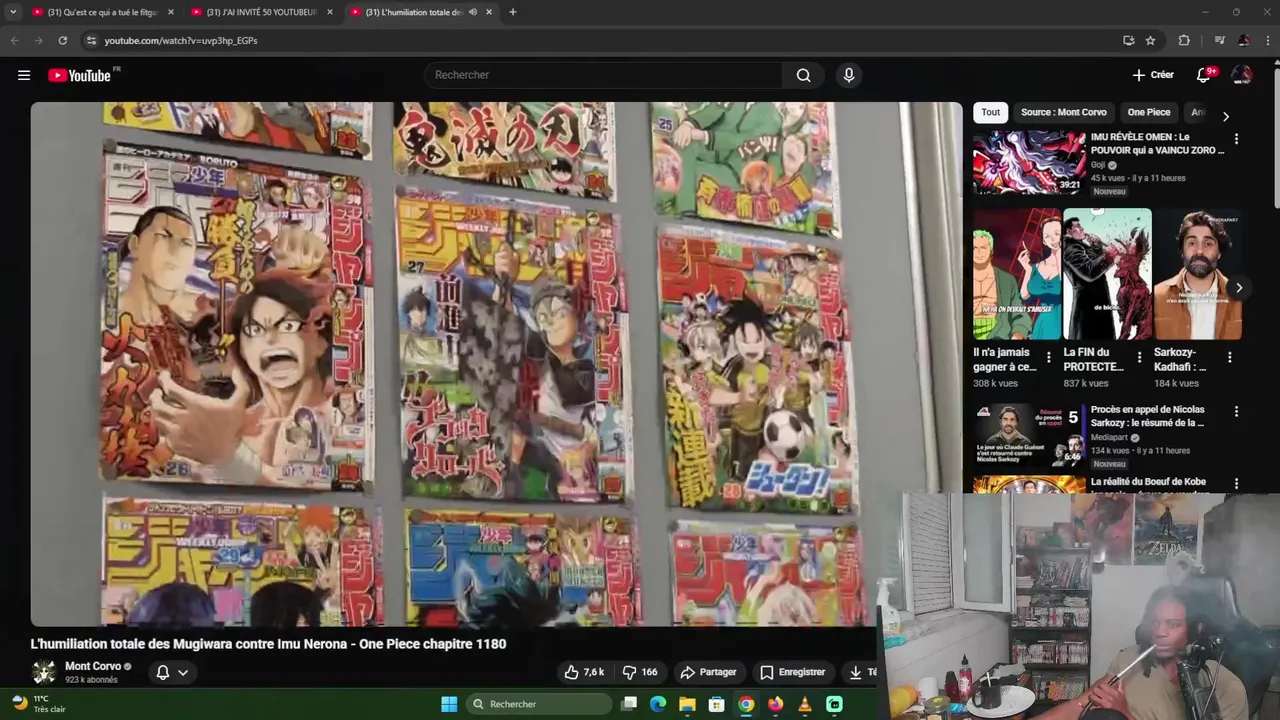Open the account avatar menu on YouTube
Image resolution: width=1280 pixels, height=720 pixels.
tap(1242, 75)
